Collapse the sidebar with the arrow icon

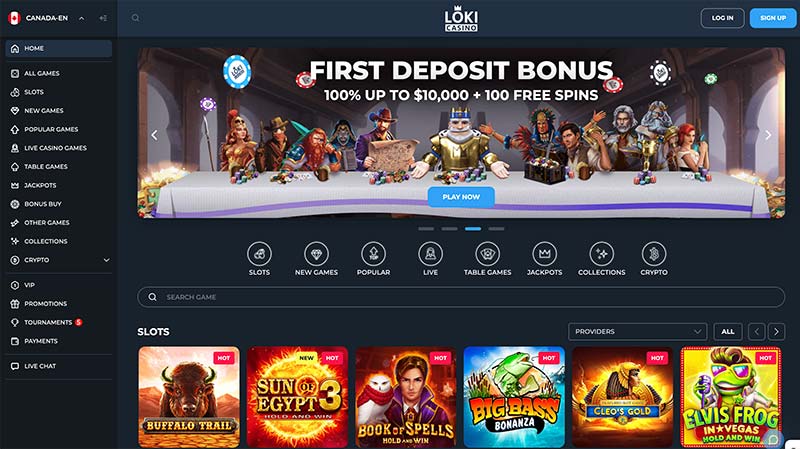point(104,18)
